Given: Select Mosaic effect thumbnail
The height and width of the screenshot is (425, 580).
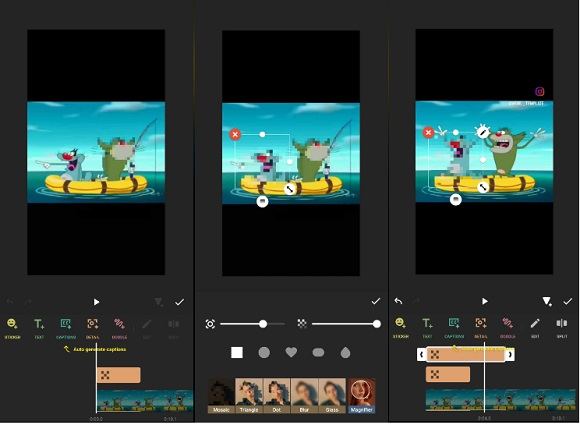Looking at the screenshot, I should tap(221, 395).
